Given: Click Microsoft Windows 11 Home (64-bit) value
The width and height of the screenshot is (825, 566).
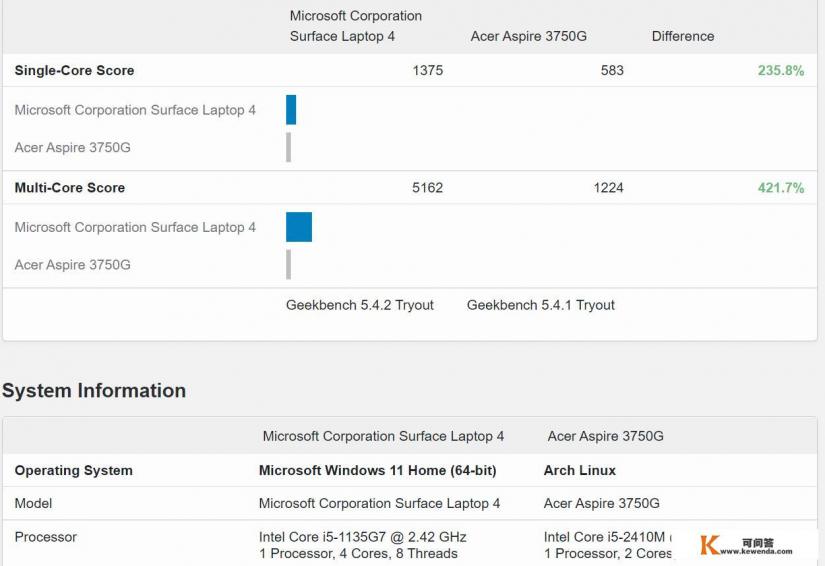Looking at the screenshot, I should [377, 471].
